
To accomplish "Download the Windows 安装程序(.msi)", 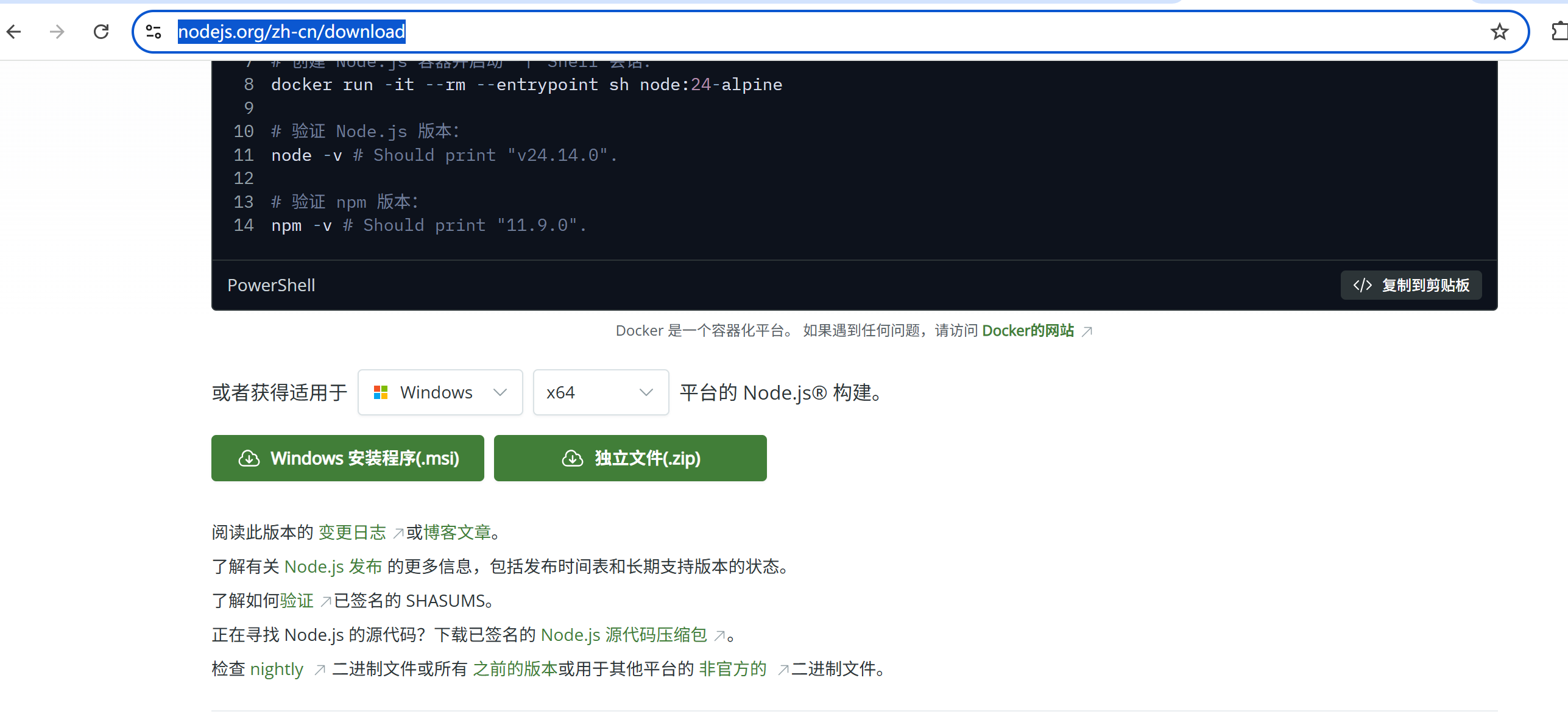I will click(347, 458).
